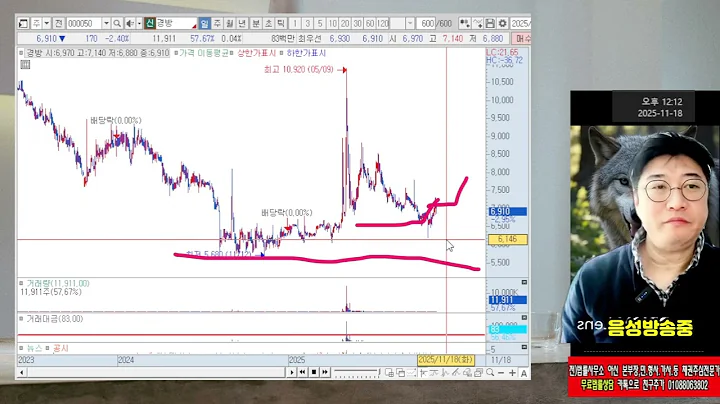
Task: Select interval 60 button
Action: pyautogui.click(x=370, y=23)
